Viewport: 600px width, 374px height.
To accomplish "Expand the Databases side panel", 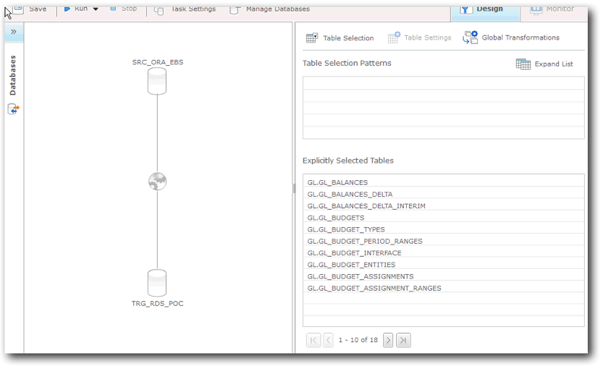I will pos(14,32).
